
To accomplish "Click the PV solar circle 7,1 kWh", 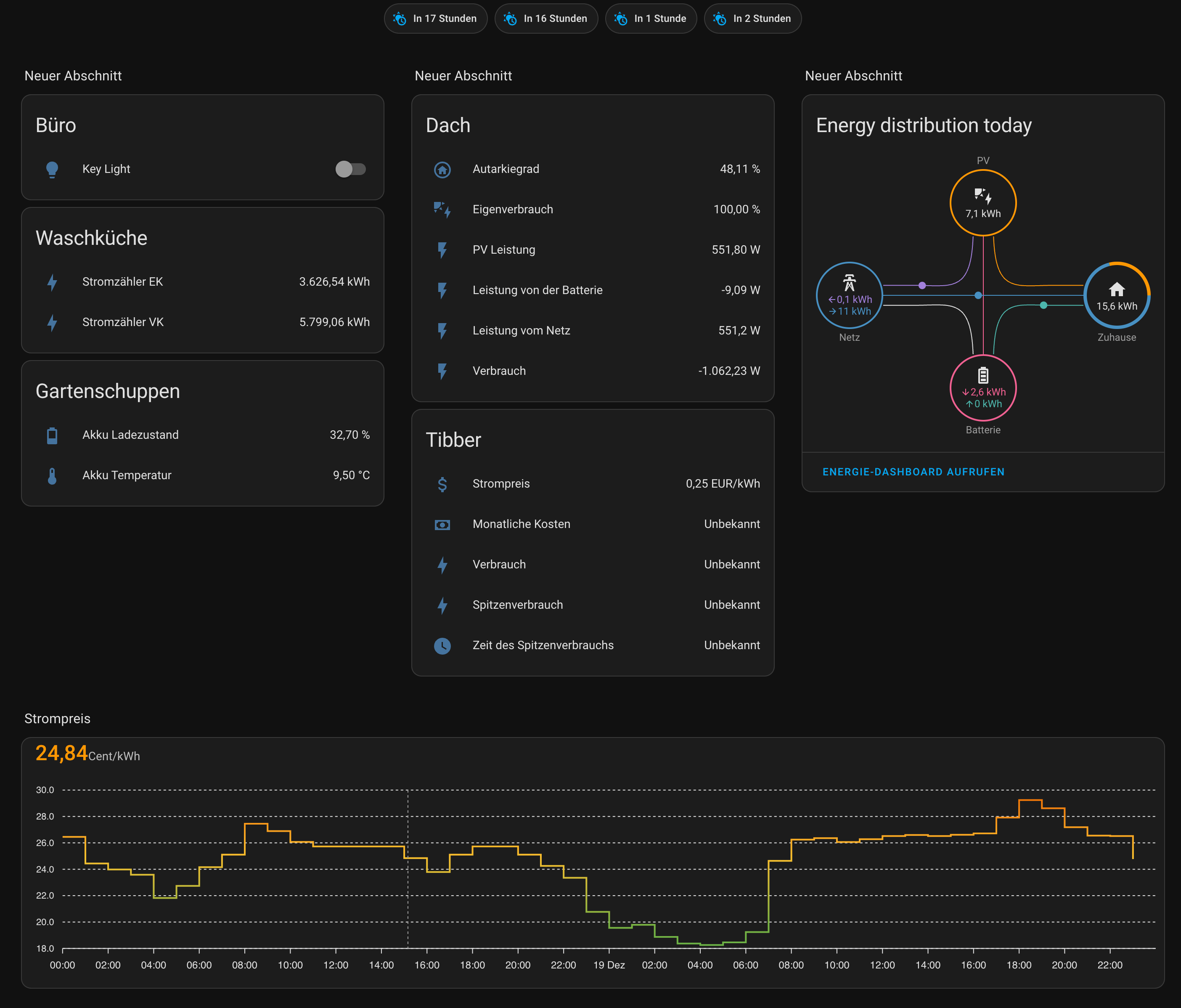I will tap(983, 203).
